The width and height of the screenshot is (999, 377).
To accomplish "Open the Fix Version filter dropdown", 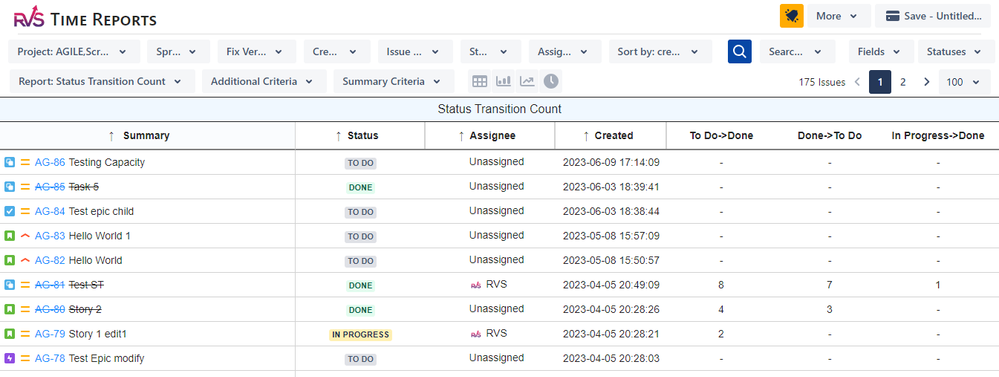I will click(257, 52).
